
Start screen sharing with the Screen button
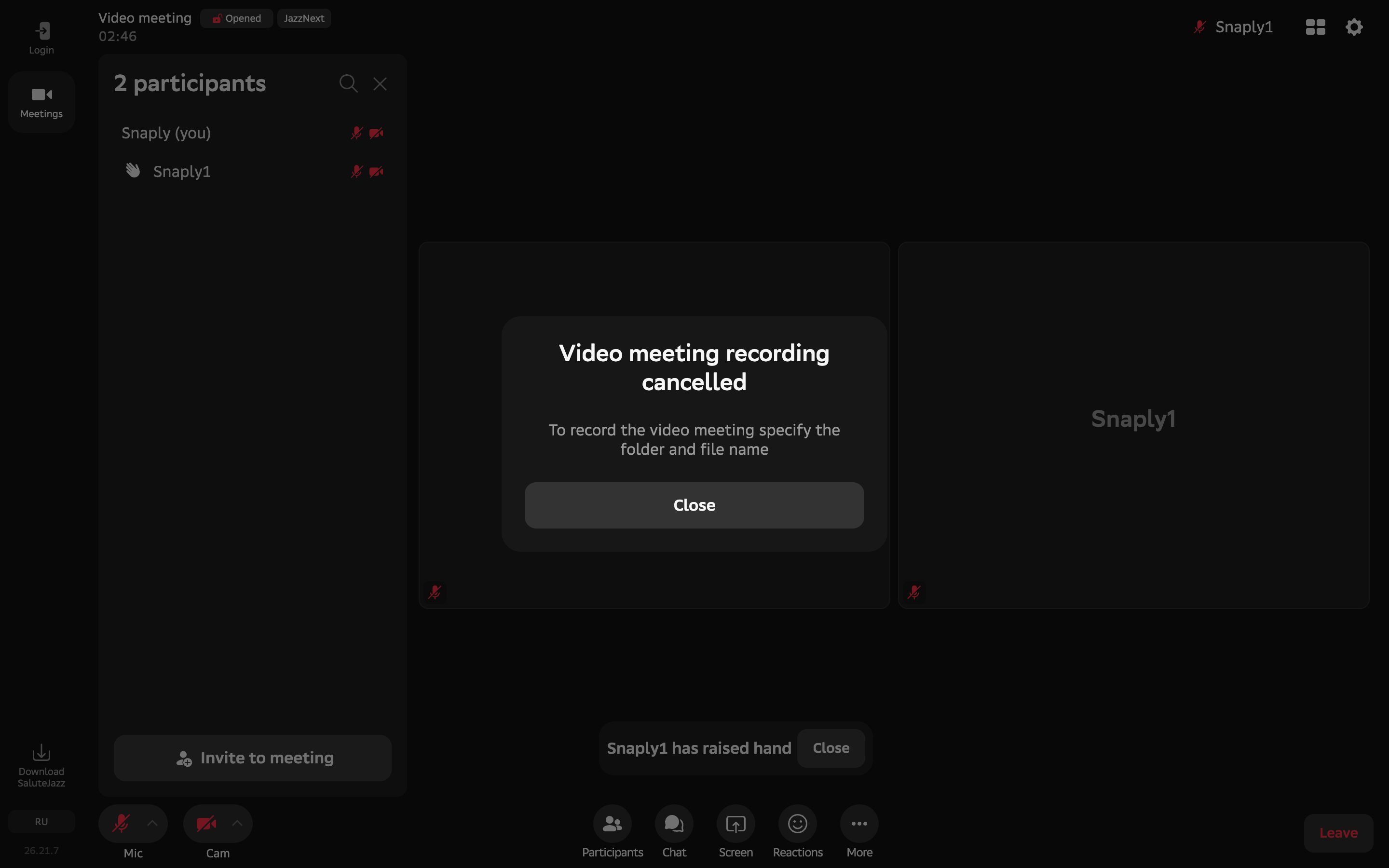click(736, 831)
